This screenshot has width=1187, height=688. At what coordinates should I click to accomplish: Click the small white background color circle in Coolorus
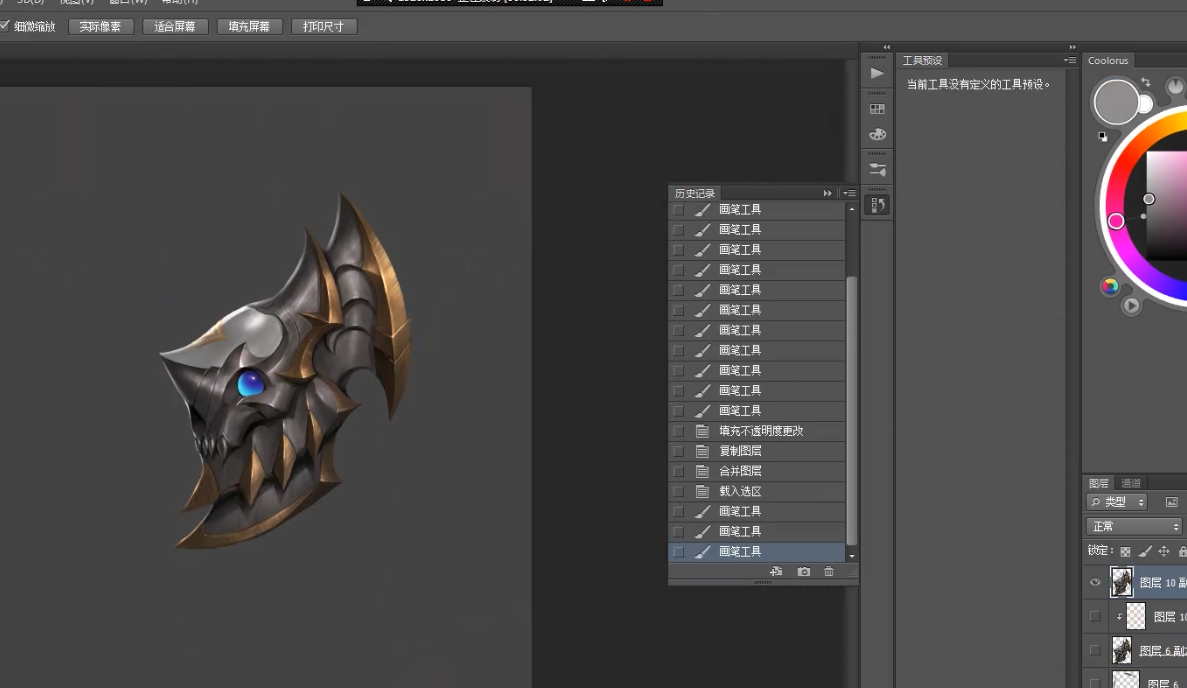(1146, 104)
